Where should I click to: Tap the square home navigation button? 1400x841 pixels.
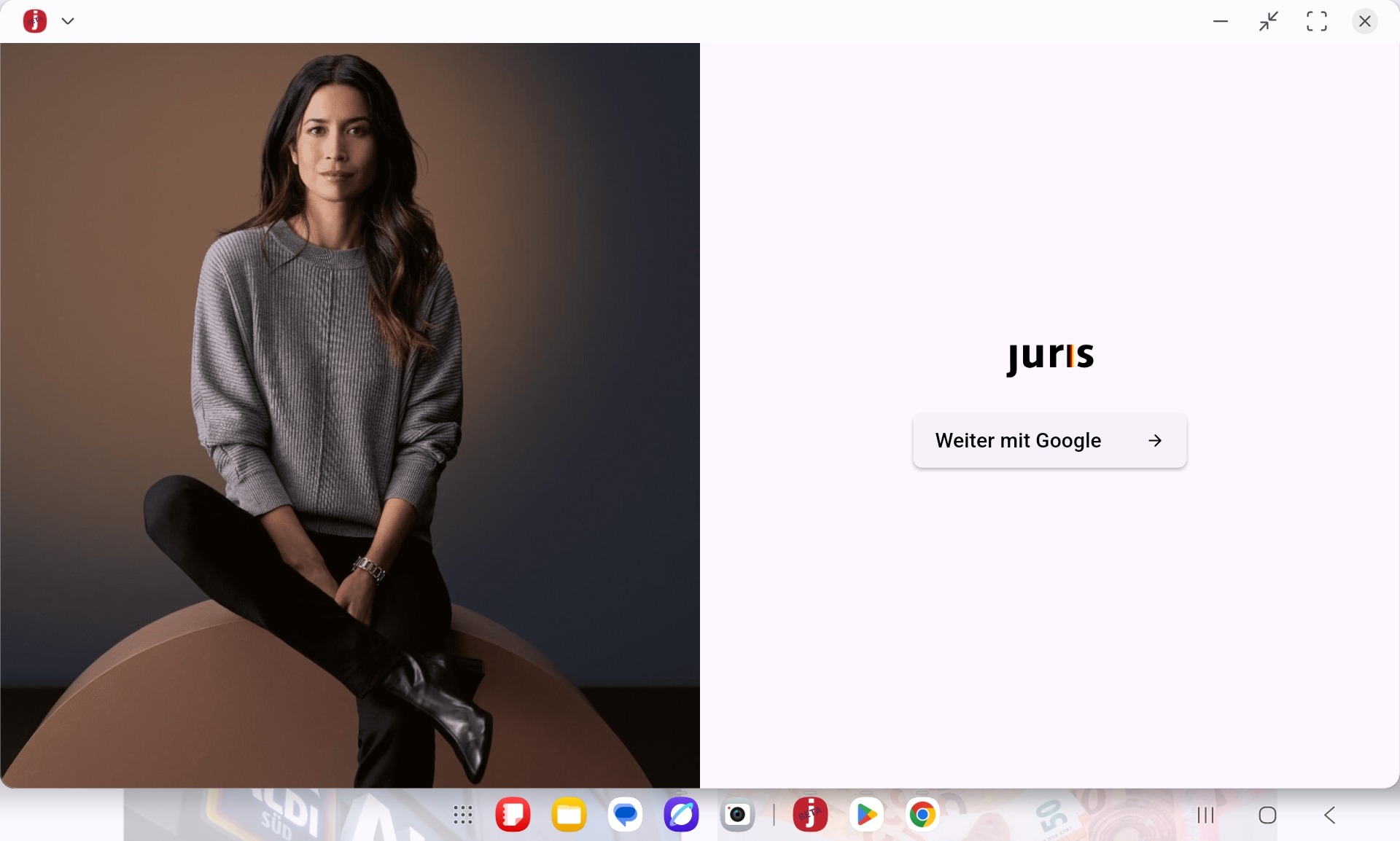click(1268, 815)
